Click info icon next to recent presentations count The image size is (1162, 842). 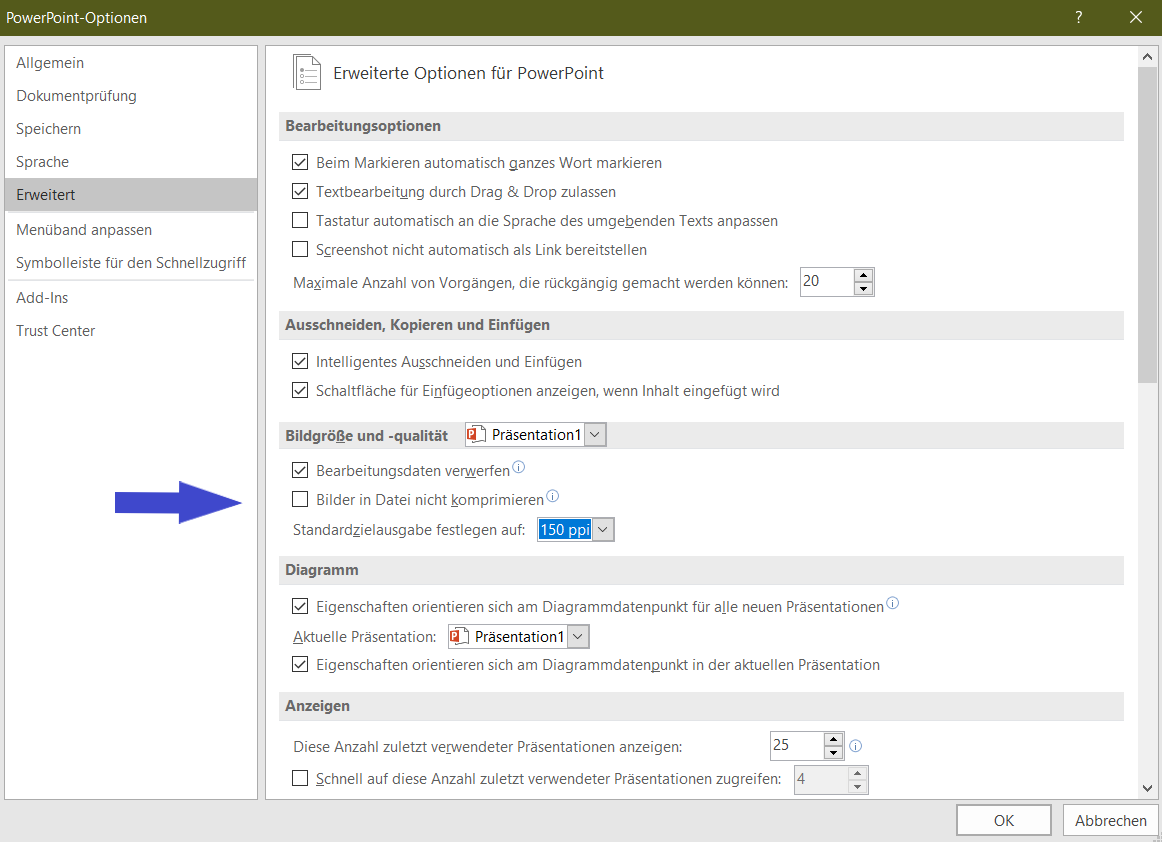[x=856, y=746]
